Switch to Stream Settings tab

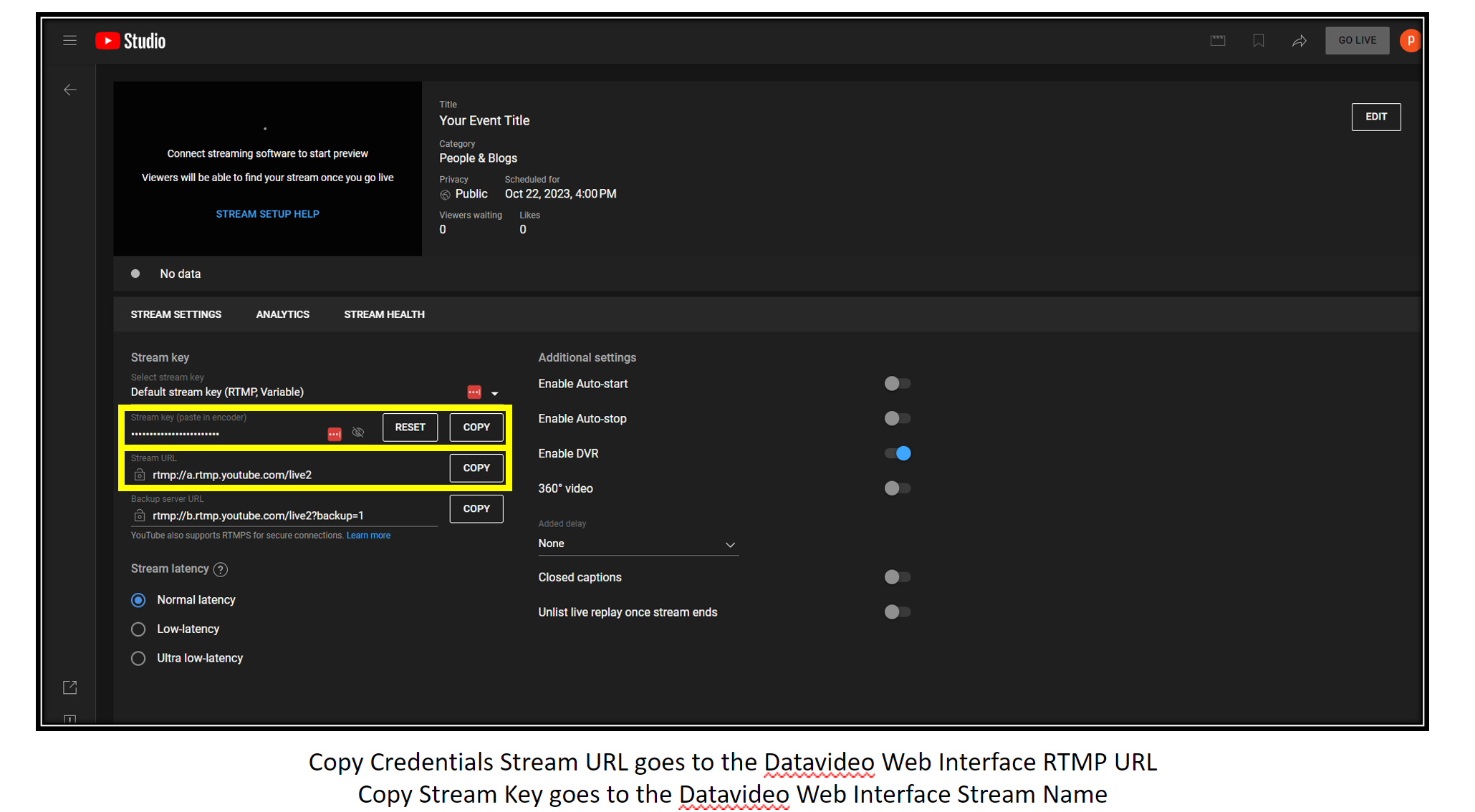pyautogui.click(x=176, y=314)
